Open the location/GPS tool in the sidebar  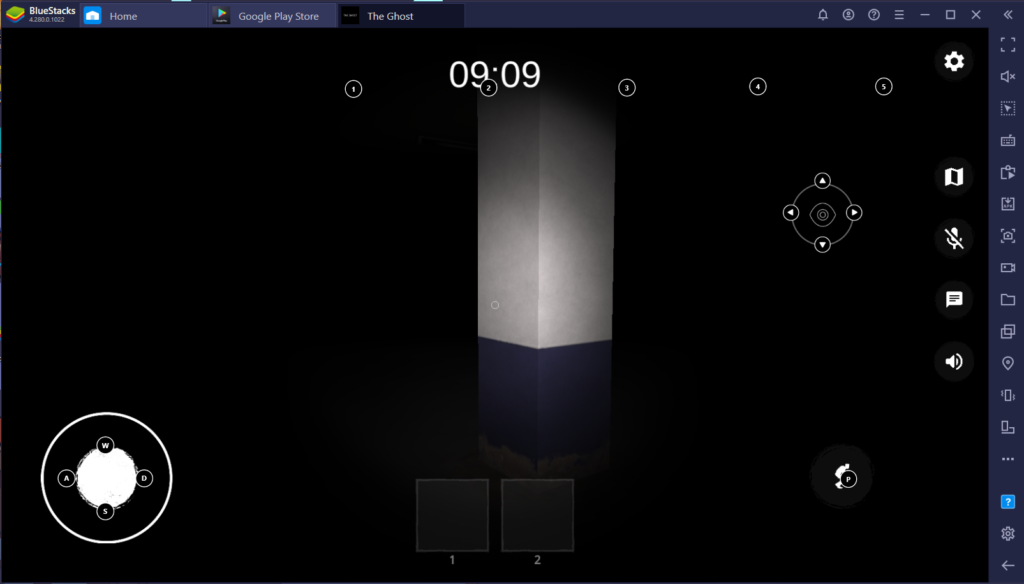(x=1008, y=364)
